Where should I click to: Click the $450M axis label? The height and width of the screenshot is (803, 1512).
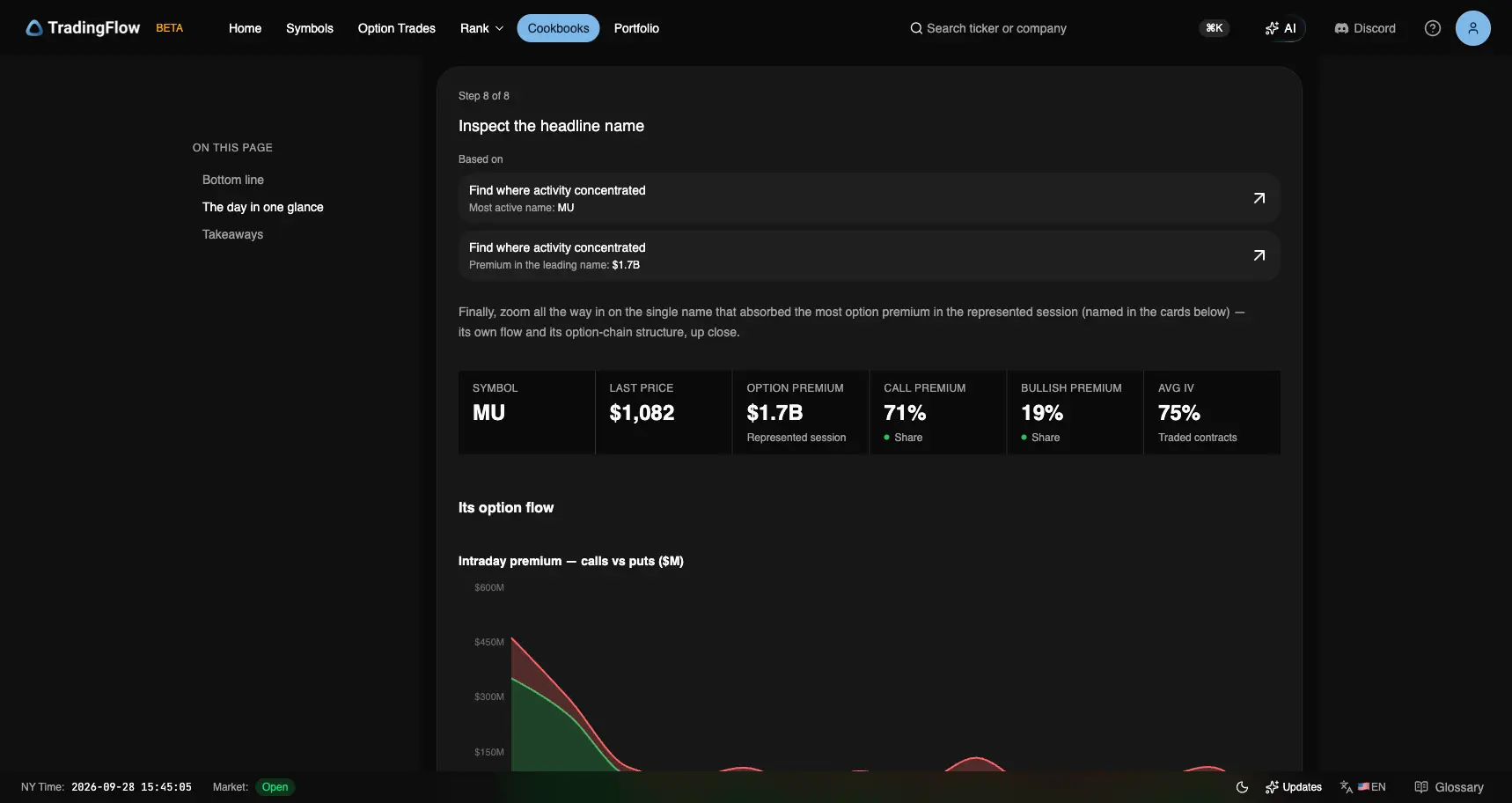pos(489,642)
